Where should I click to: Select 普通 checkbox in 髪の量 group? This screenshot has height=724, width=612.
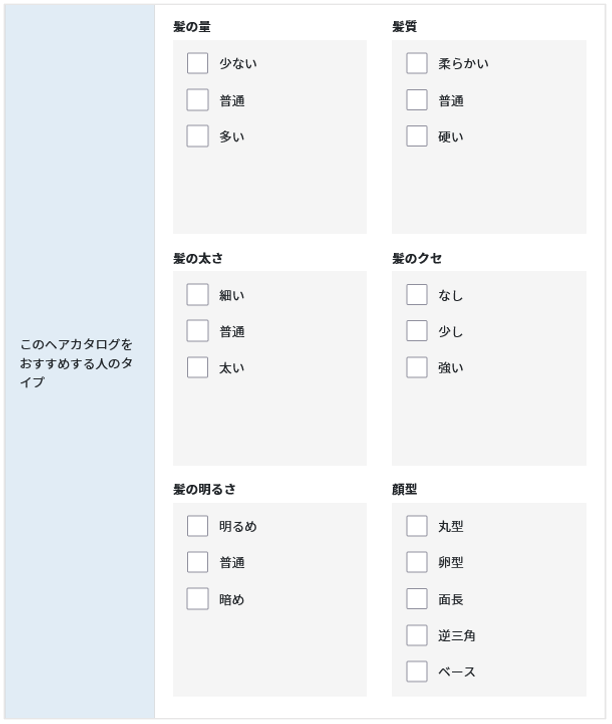pyautogui.click(x=197, y=100)
